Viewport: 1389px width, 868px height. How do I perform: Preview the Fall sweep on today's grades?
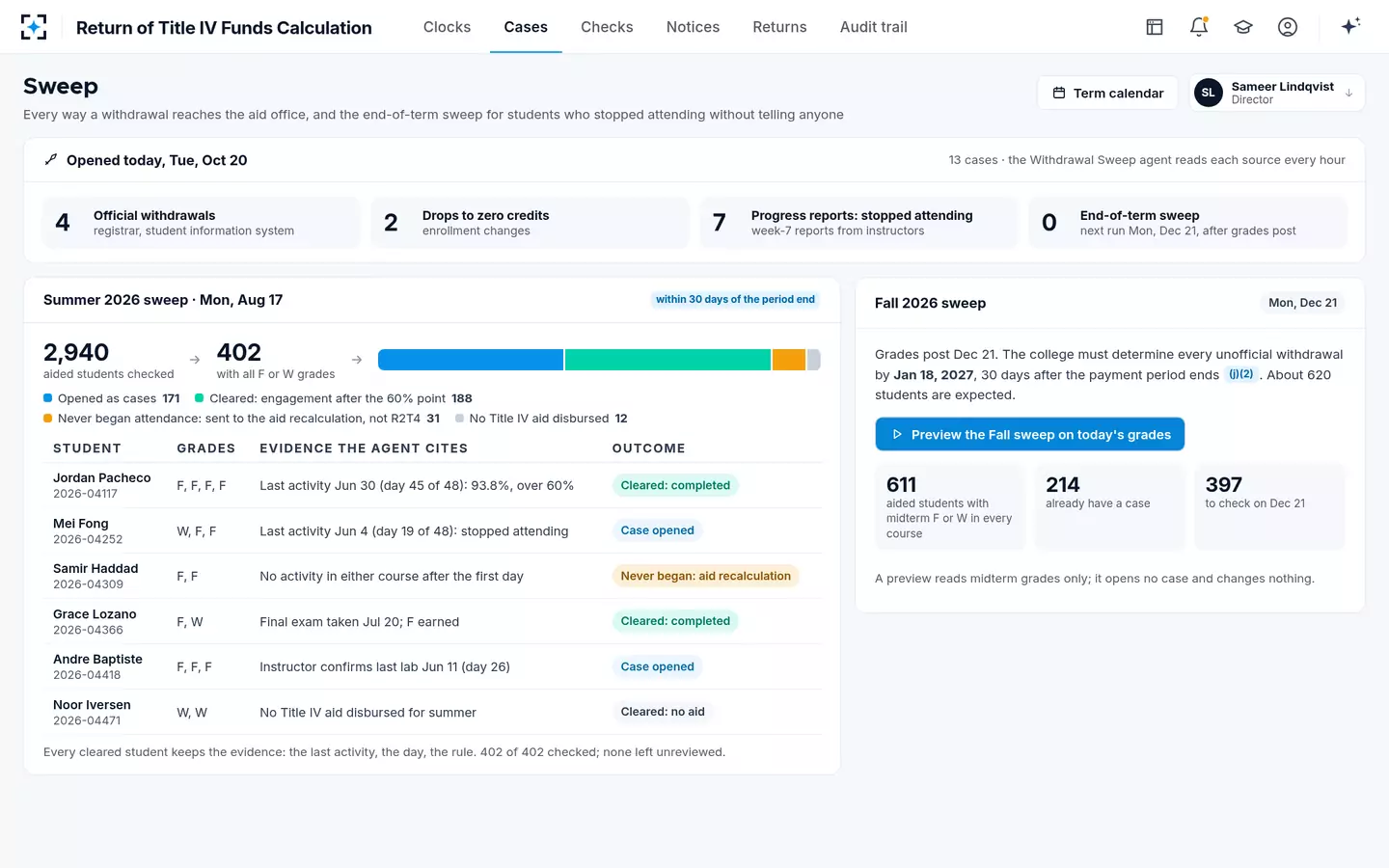[x=1029, y=434]
